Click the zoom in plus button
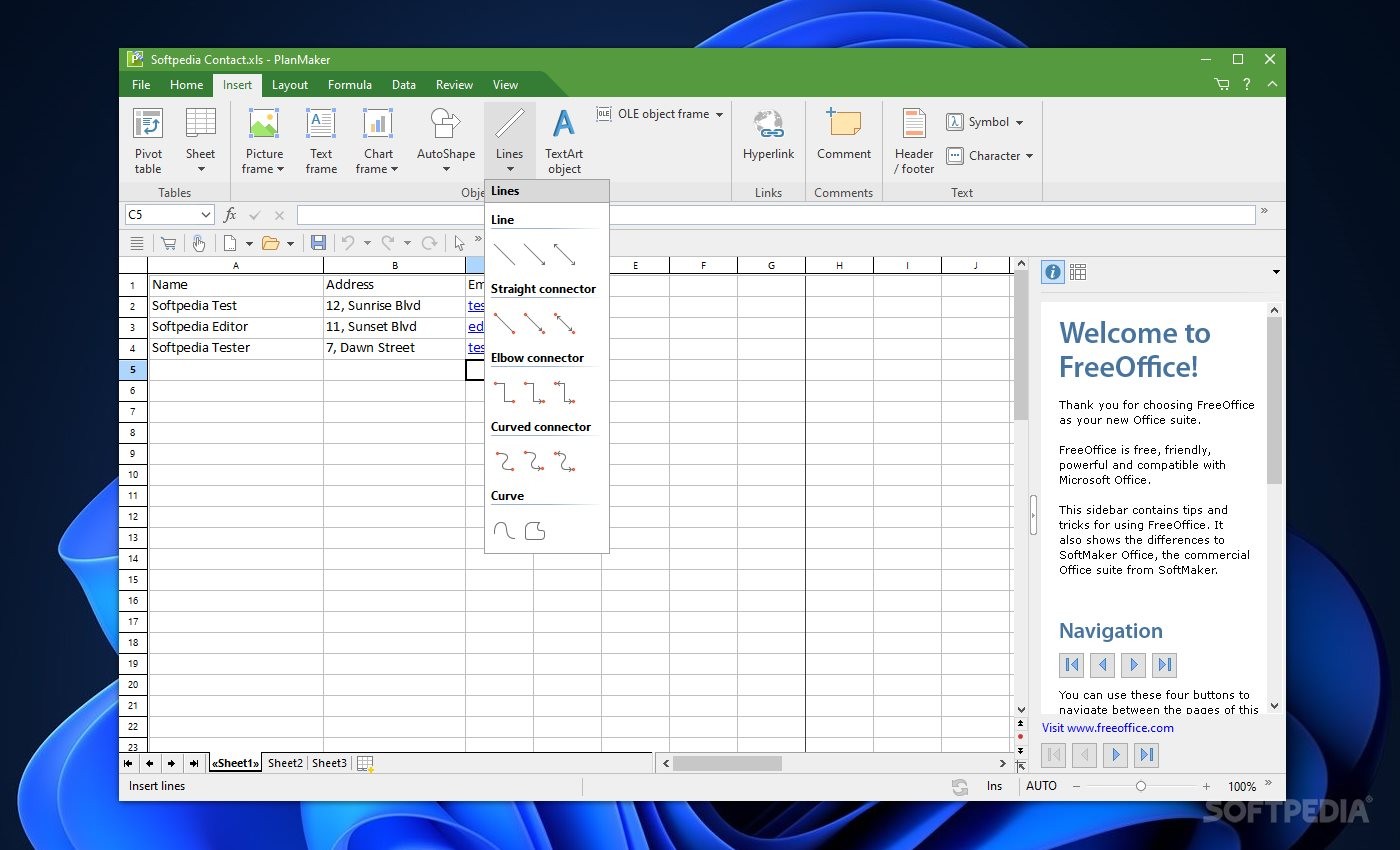 [1206, 786]
